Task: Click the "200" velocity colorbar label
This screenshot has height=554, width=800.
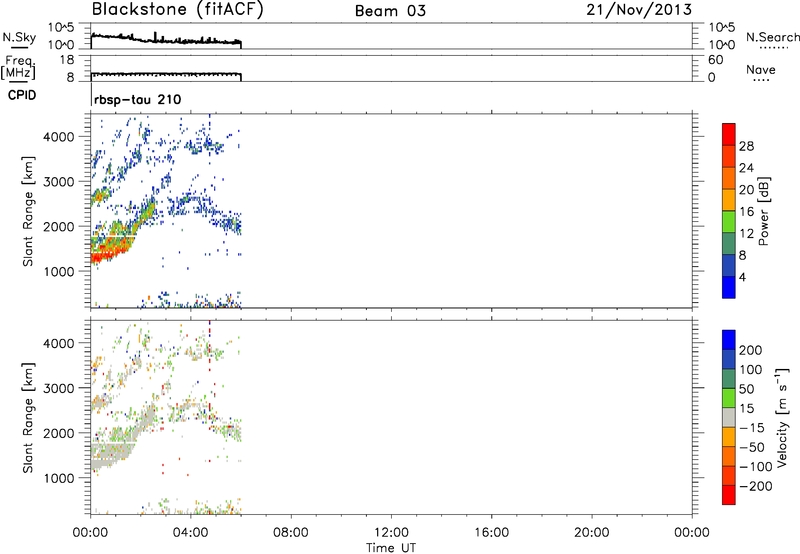Action: pyautogui.click(x=751, y=350)
